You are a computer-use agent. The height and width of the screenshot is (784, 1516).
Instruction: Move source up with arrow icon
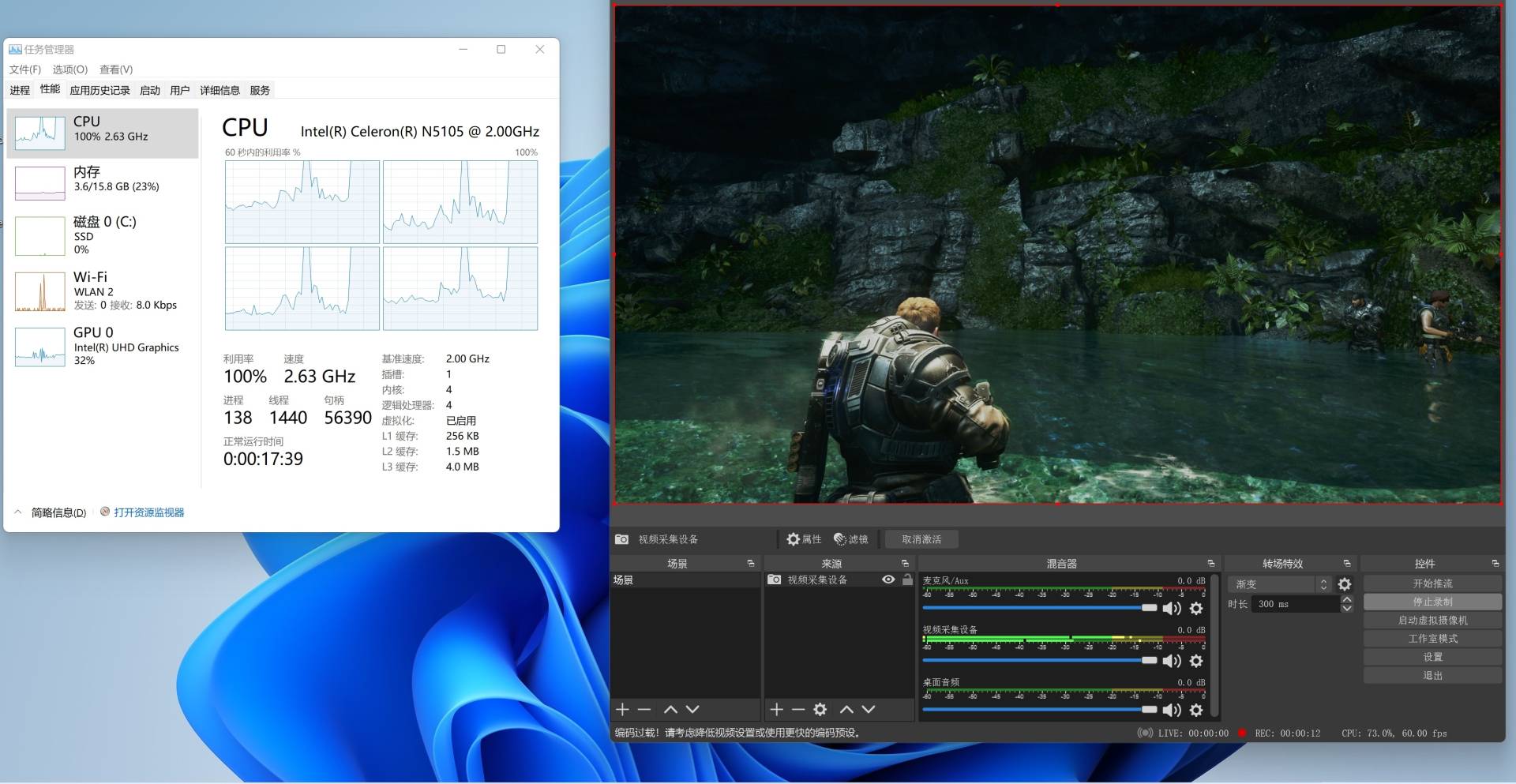(846, 710)
